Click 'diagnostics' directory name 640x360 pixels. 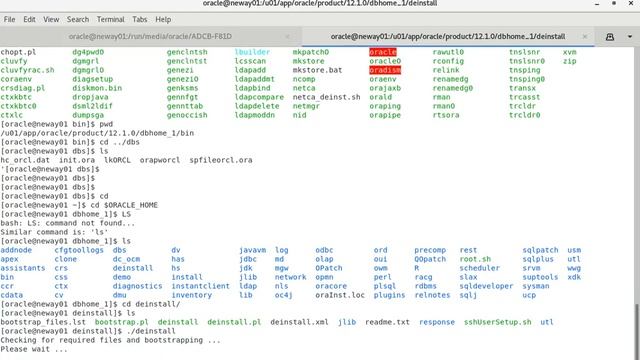[138, 286]
